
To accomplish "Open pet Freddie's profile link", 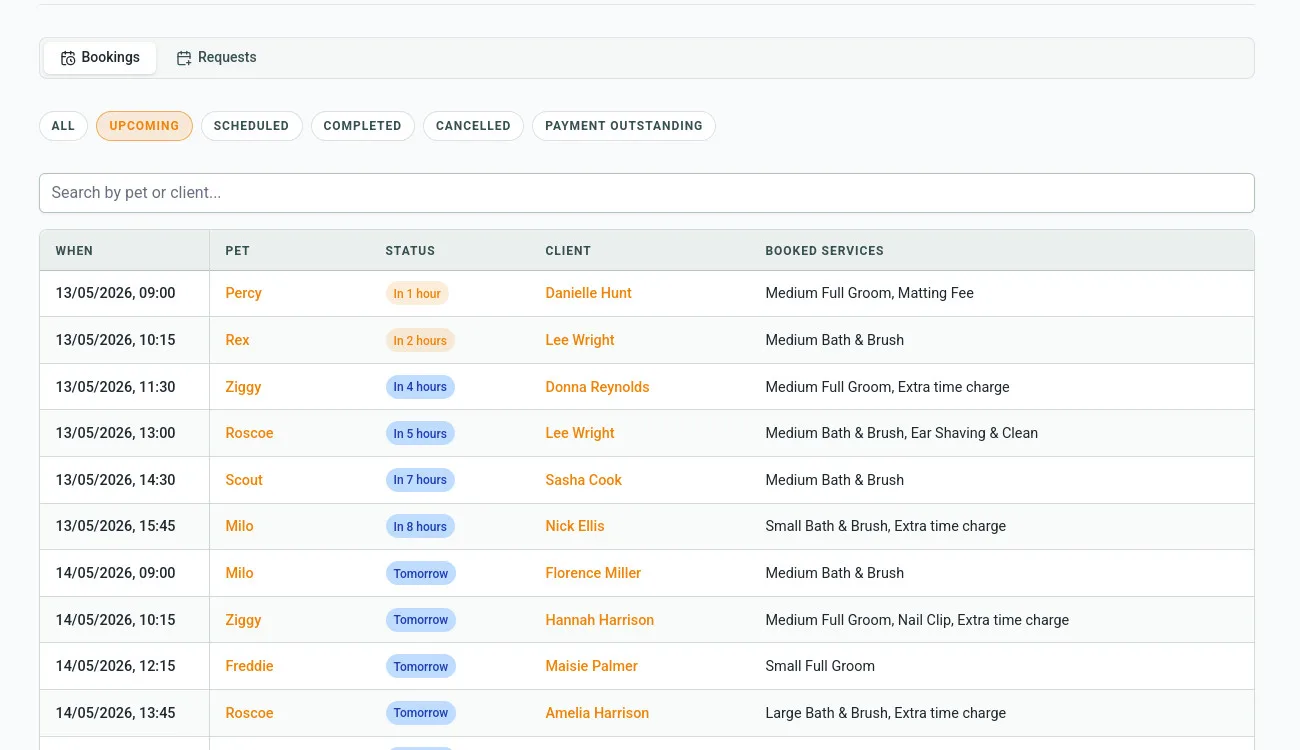I will [250, 666].
